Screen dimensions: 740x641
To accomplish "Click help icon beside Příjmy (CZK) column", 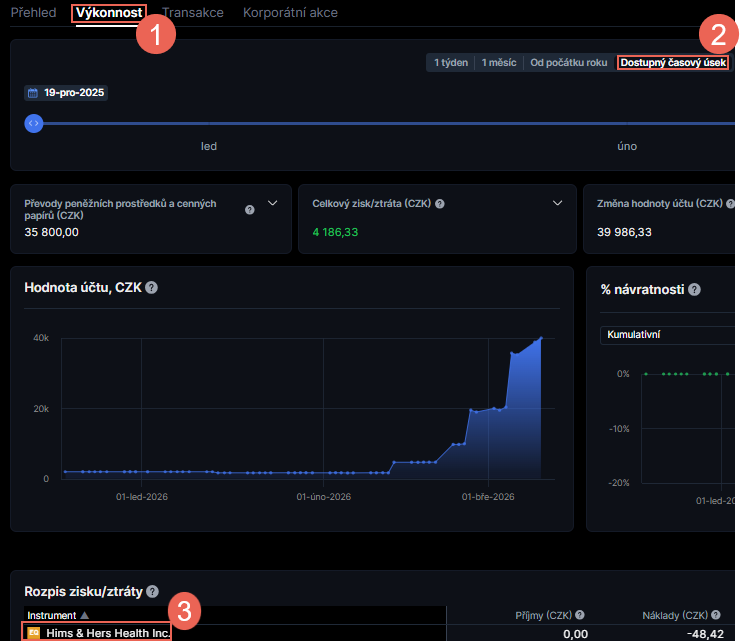I will [x=580, y=615].
